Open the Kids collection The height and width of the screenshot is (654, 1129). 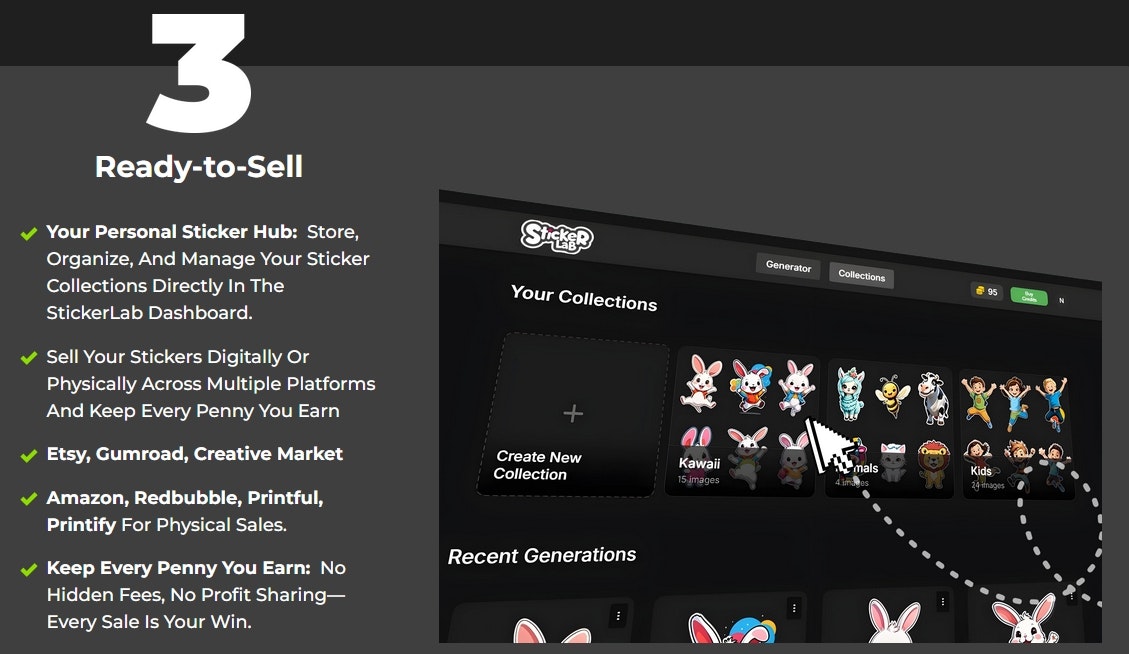[x=1018, y=436]
